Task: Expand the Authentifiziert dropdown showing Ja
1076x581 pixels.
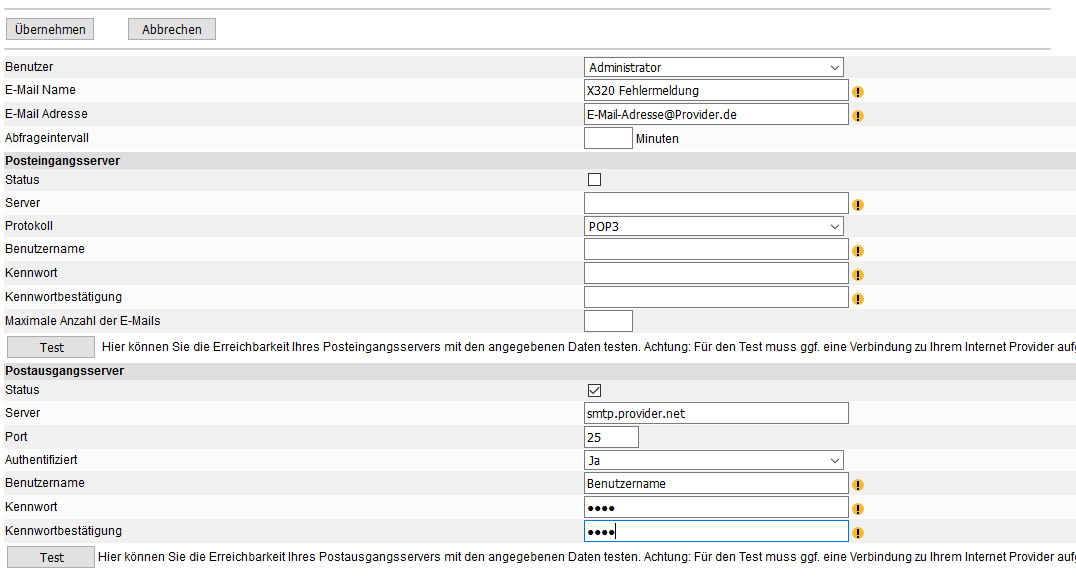Action: pos(713,460)
